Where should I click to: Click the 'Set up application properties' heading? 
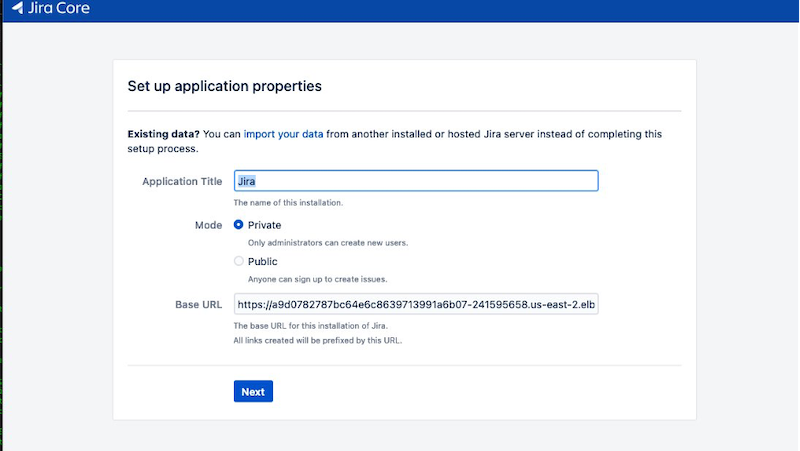click(224, 86)
